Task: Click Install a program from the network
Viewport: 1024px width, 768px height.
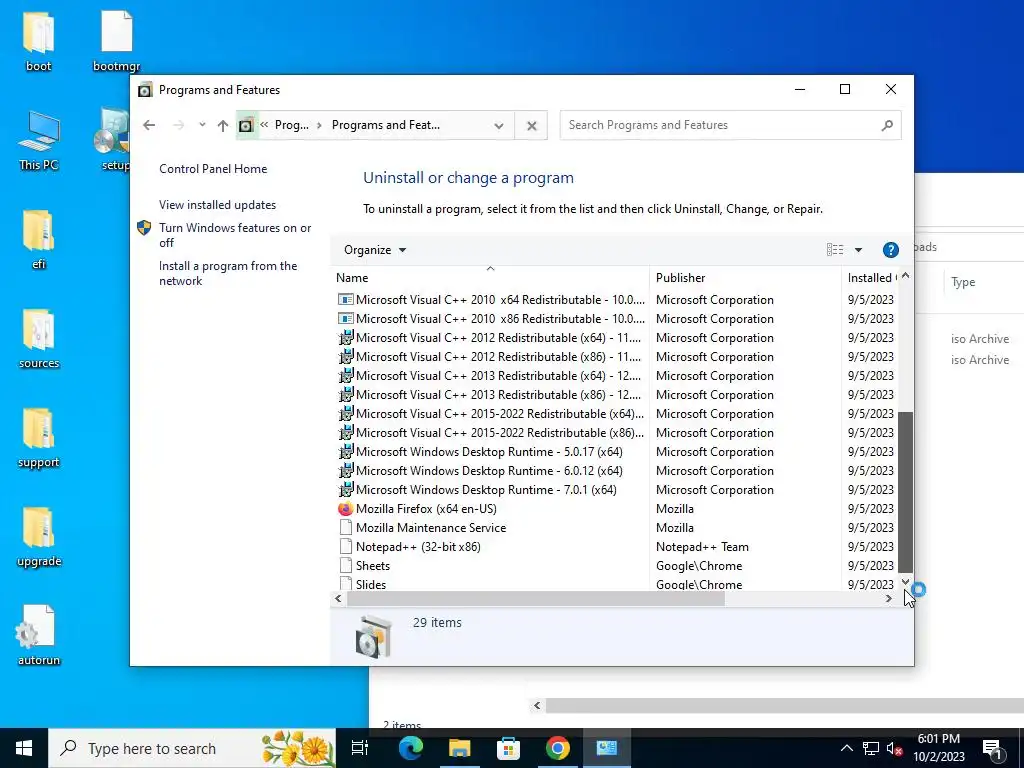Action: click(228, 273)
